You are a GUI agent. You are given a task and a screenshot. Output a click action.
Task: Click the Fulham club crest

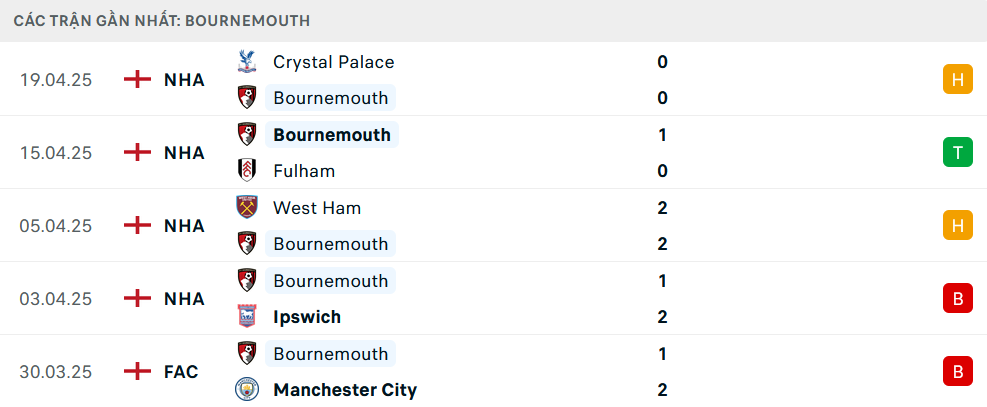(x=246, y=171)
